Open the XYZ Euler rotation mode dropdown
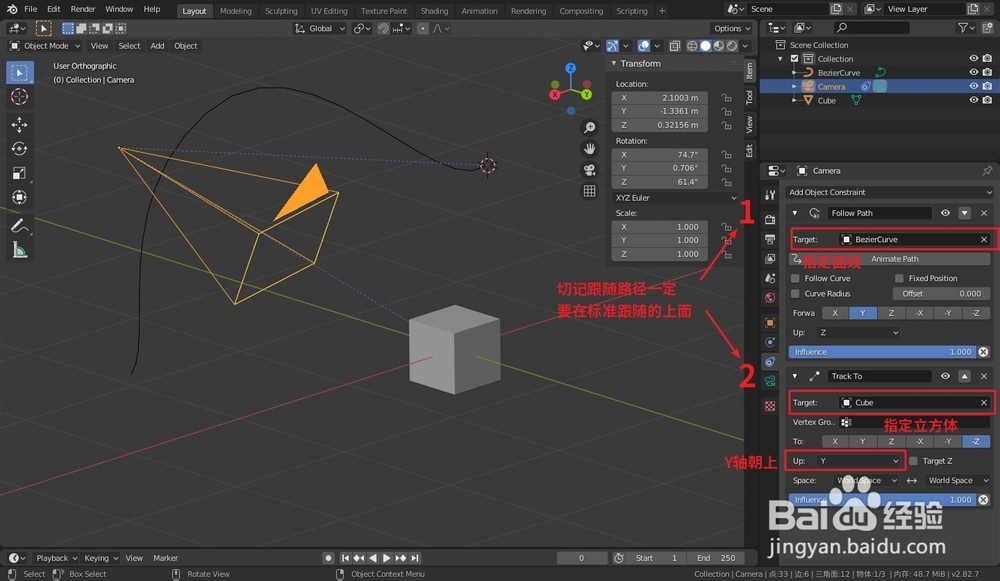 (675, 198)
